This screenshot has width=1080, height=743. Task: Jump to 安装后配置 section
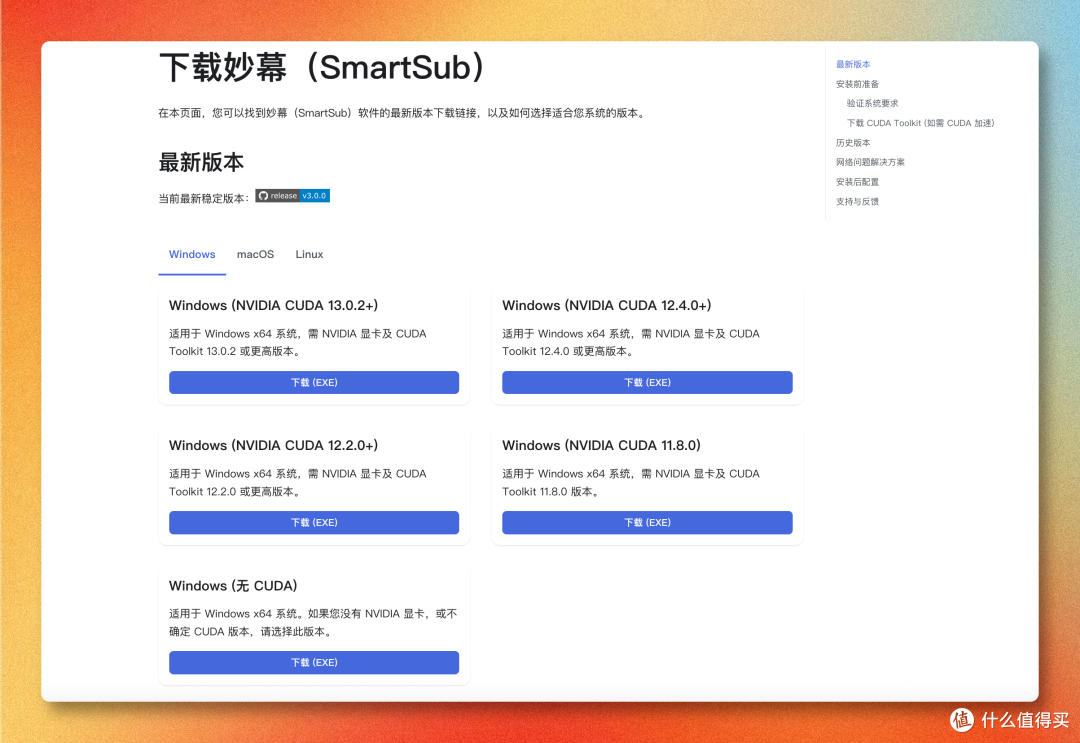(857, 182)
